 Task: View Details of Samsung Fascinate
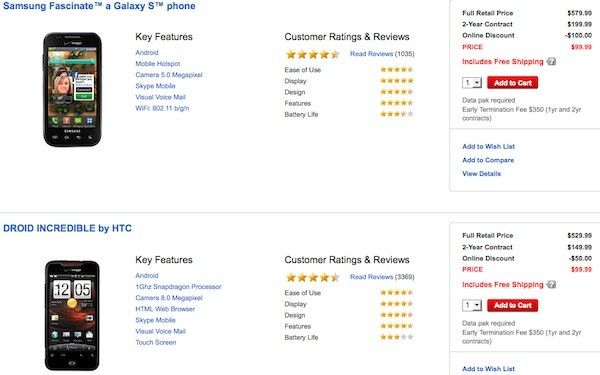[x=481, y=174]
